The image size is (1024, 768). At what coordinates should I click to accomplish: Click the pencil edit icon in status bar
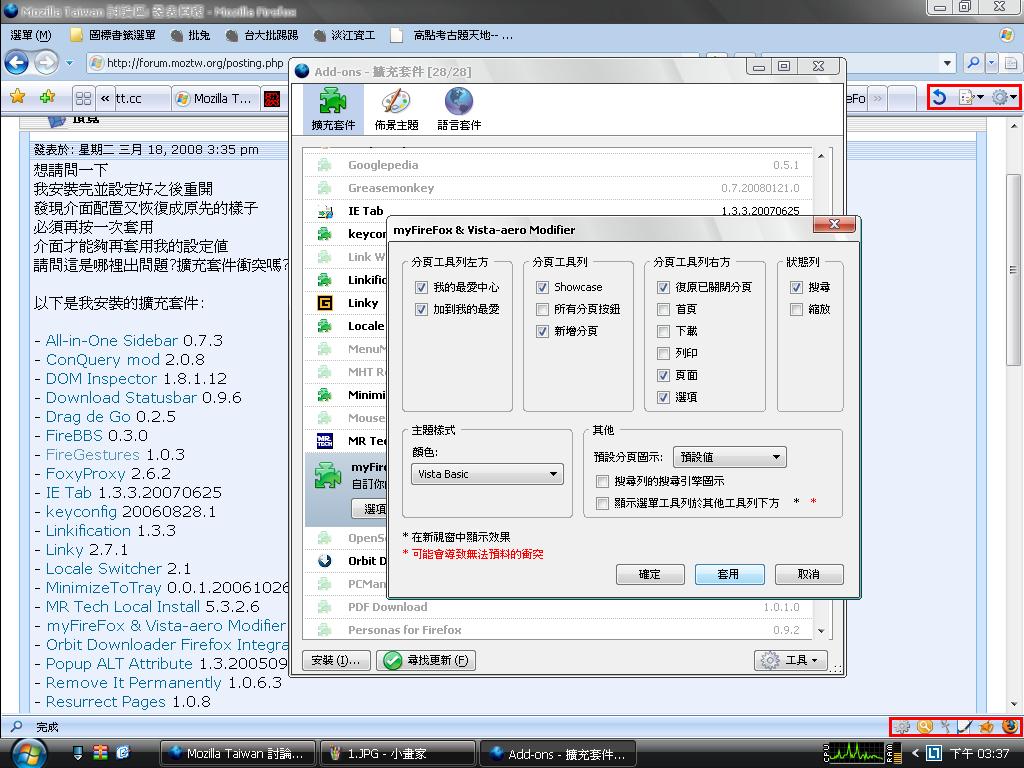coord(965,726)
